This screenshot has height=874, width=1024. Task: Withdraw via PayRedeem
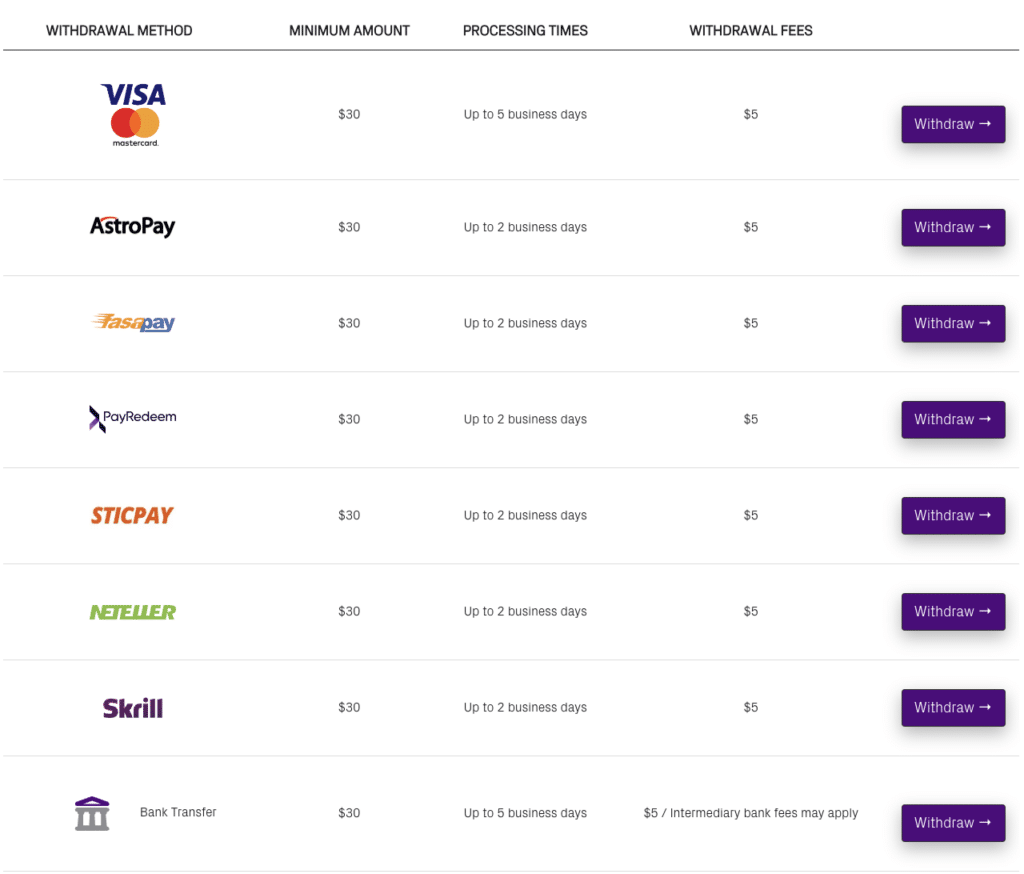click(953, 419)
